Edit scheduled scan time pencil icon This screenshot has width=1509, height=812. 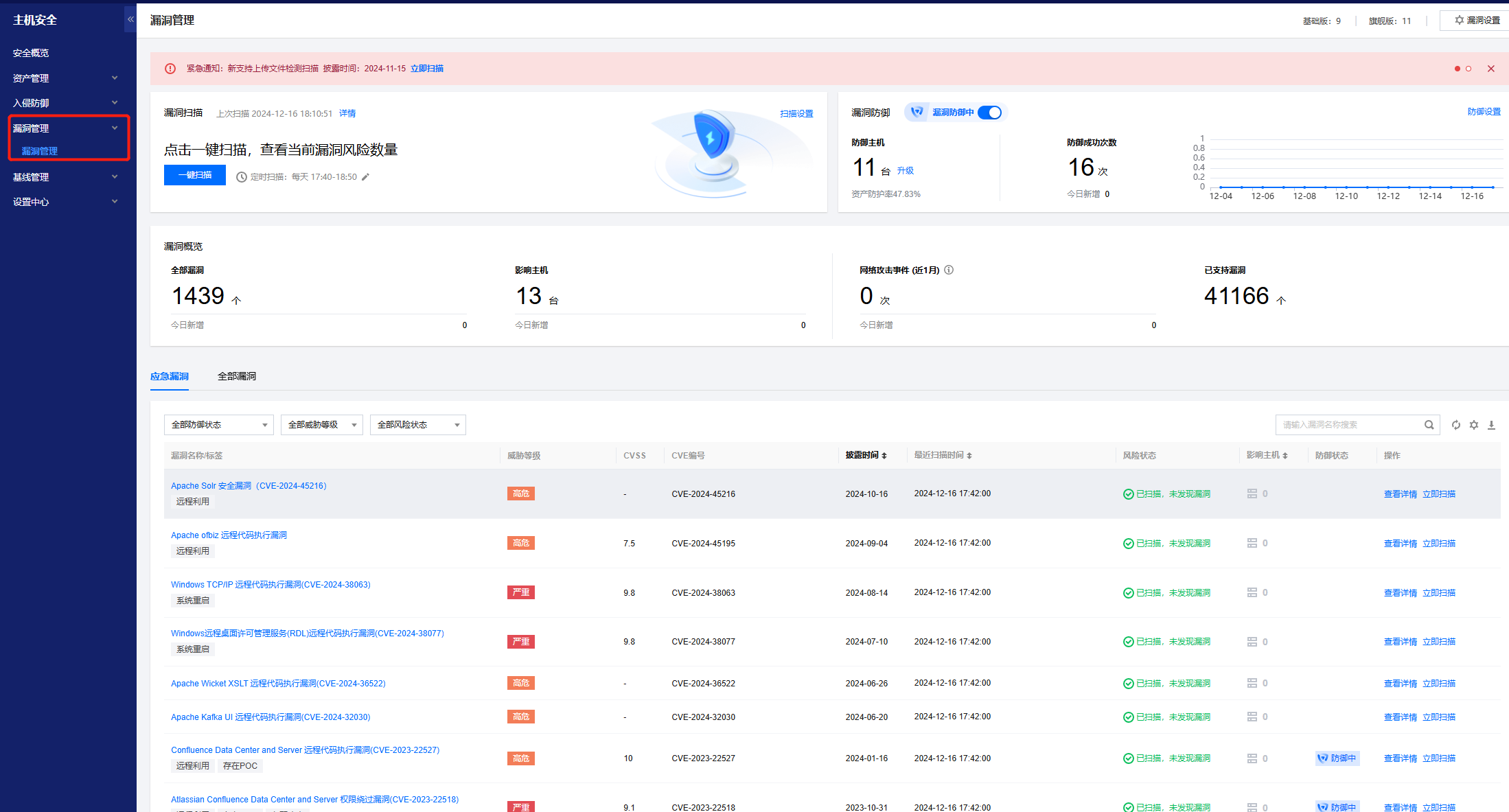coord(365,177)
